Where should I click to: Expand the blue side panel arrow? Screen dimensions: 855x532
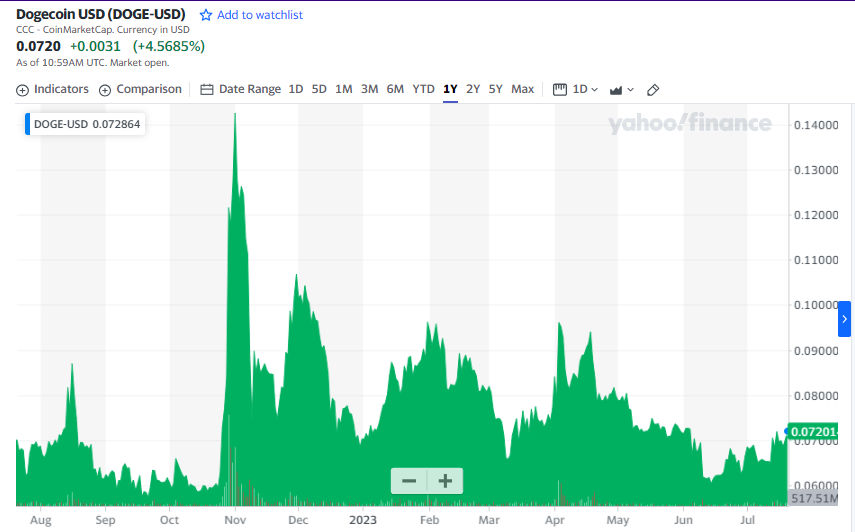844,319
